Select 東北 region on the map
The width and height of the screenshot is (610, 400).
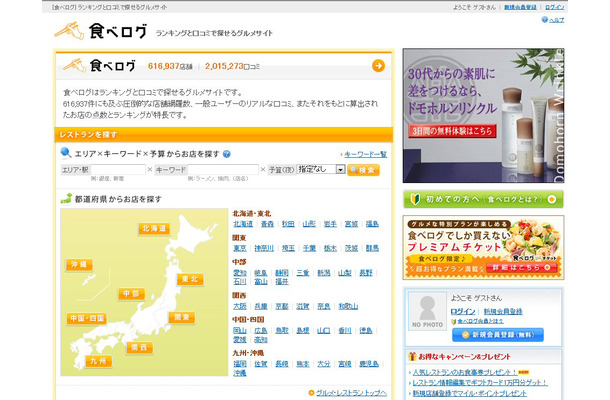(190, 279)
